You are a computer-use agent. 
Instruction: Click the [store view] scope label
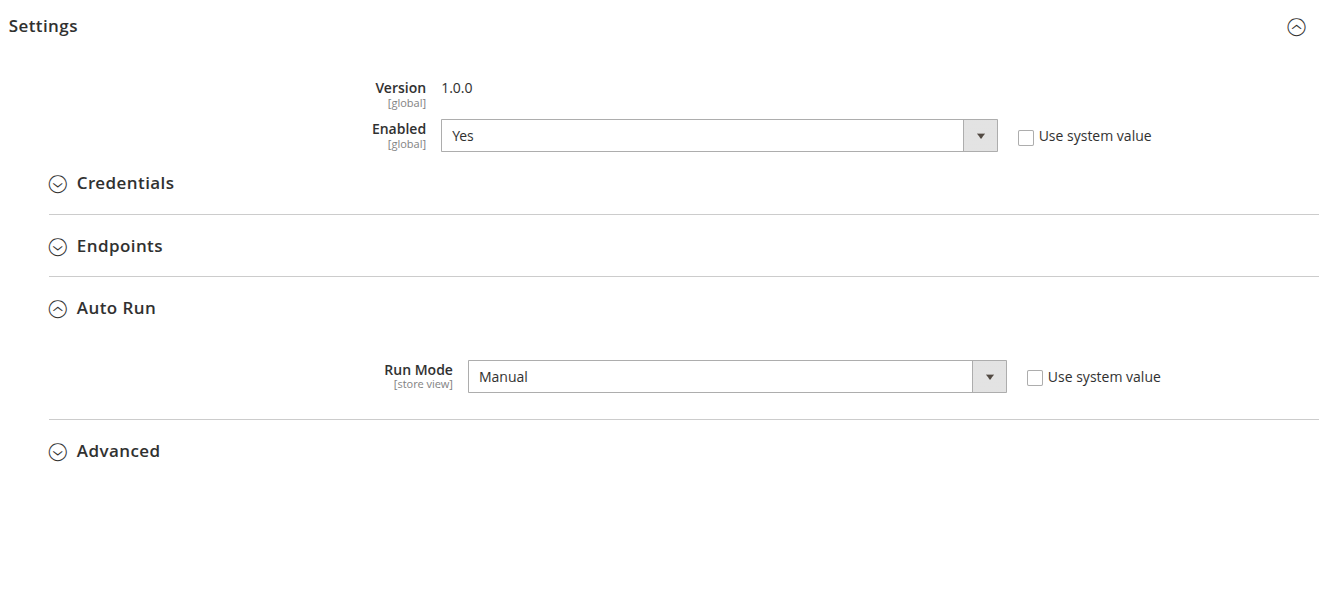coord(423,385)
